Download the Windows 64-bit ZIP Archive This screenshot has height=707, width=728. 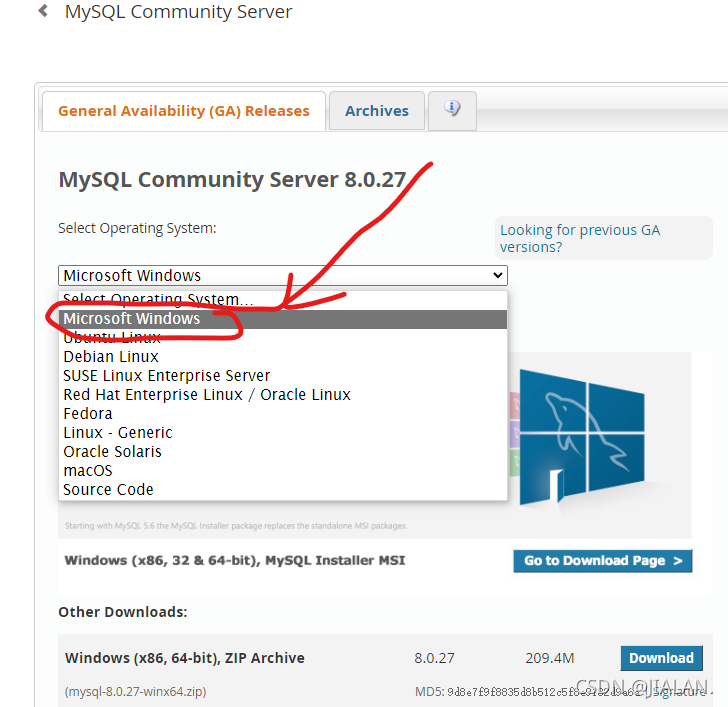661,658
